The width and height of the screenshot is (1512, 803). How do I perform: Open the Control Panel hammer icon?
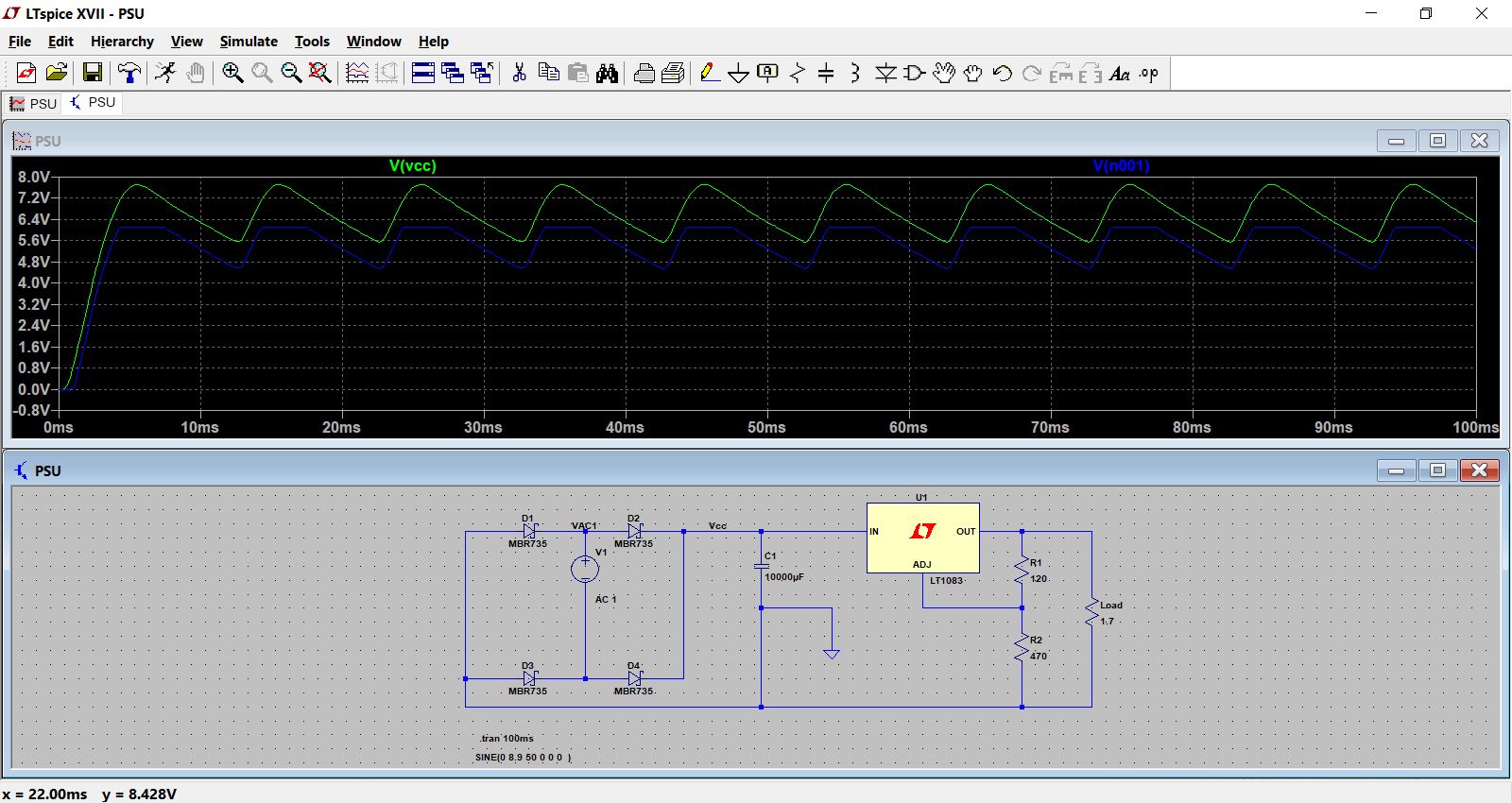click(129, 73)
